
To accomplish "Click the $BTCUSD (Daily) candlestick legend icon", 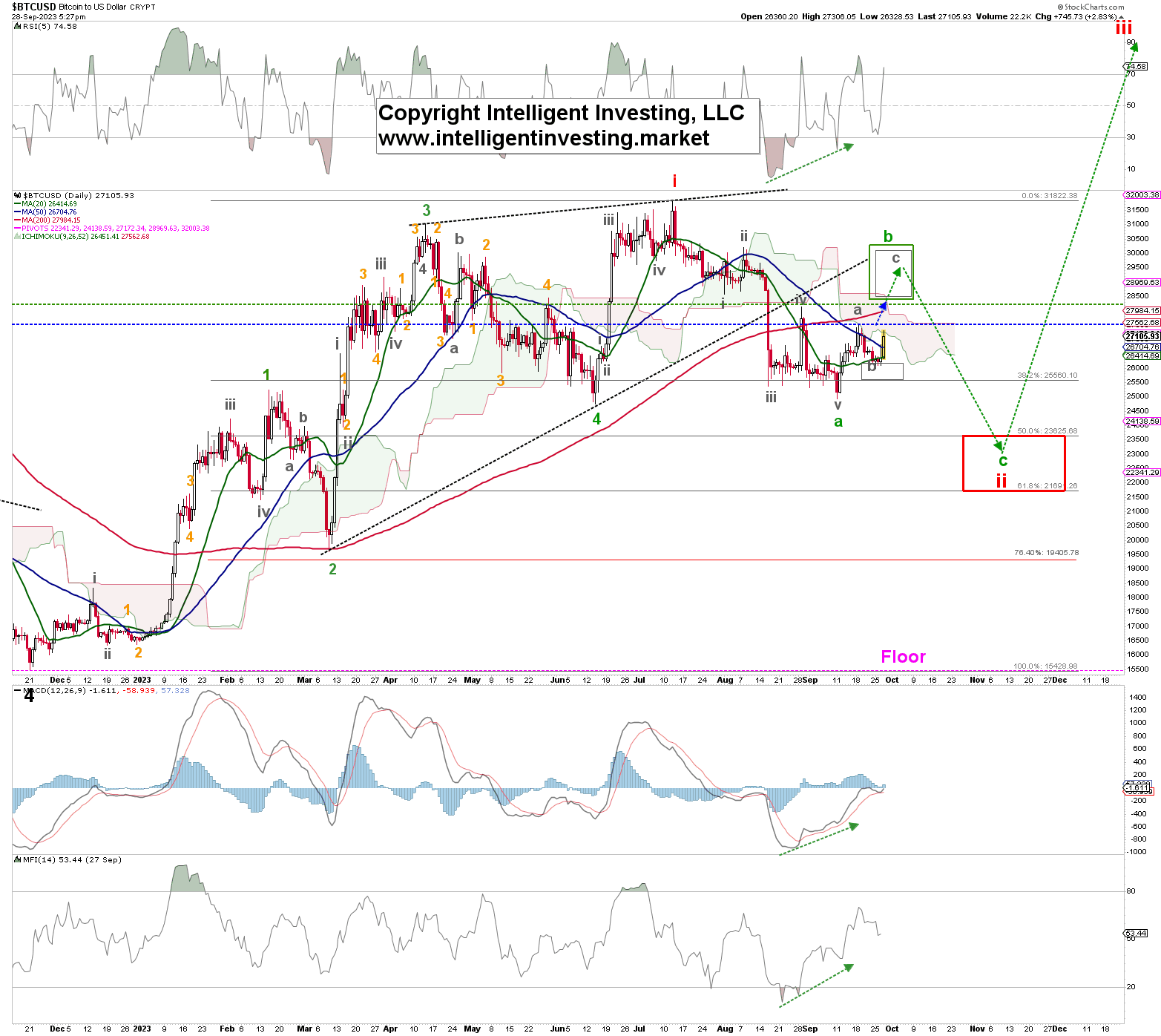I will tap(18, 195).
